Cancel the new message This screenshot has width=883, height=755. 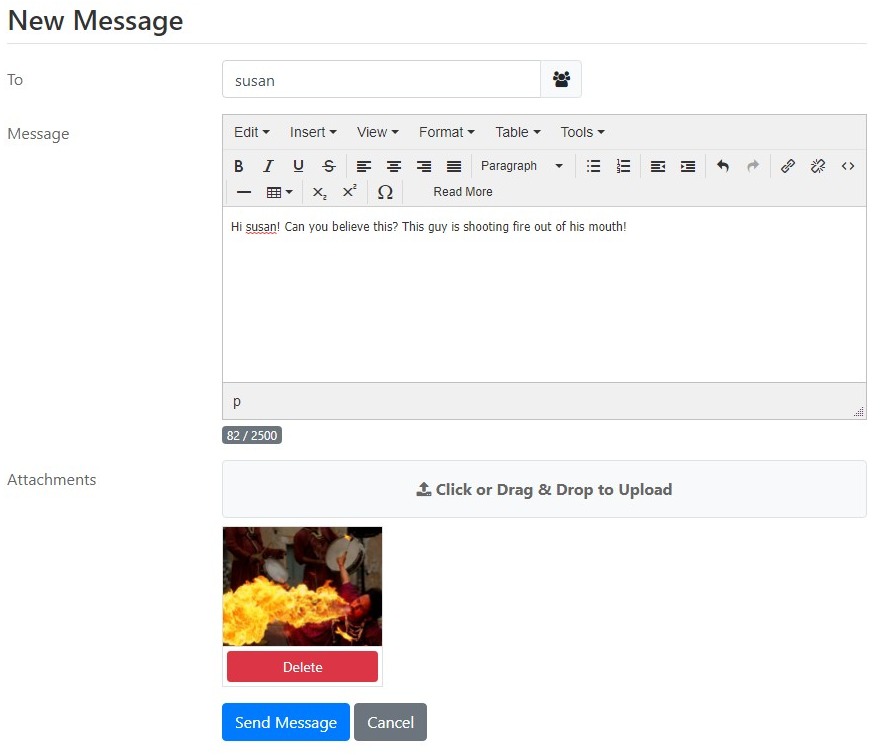390,722
